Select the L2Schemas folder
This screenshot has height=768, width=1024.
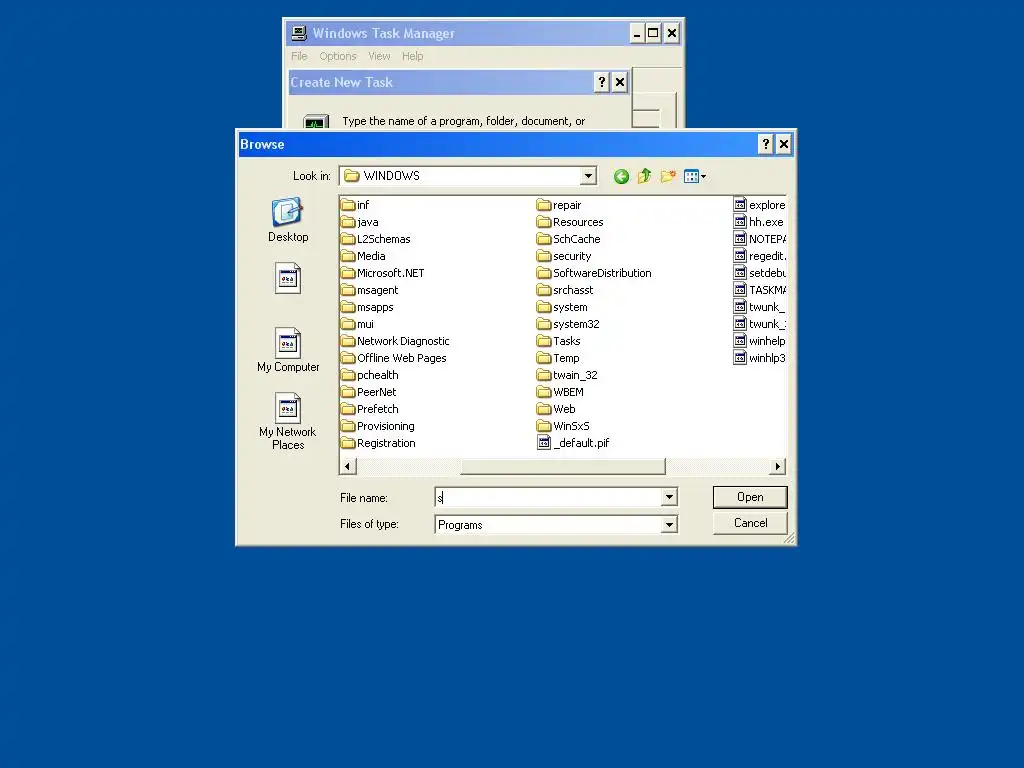click(x=376, y=239)
